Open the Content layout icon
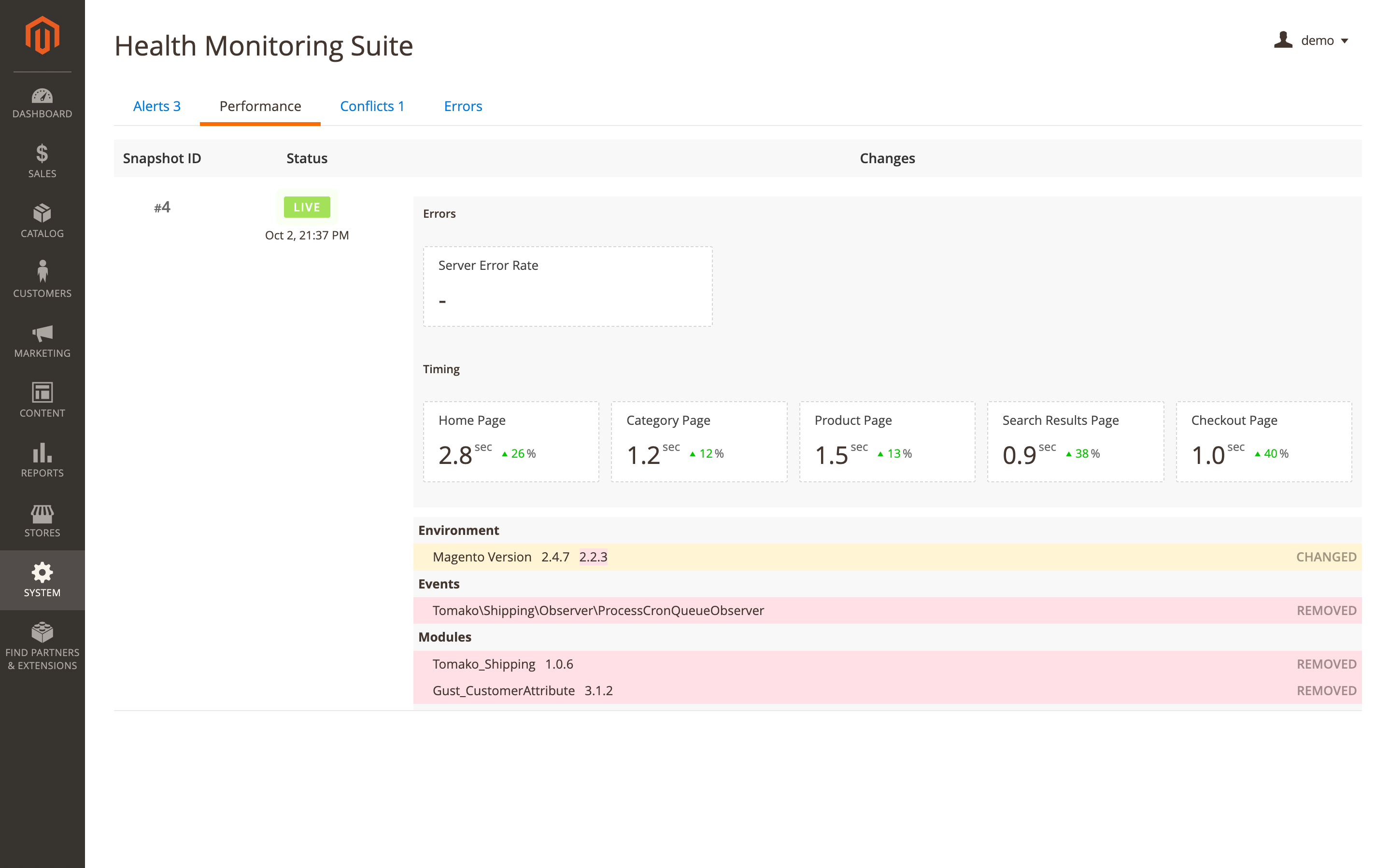 coord(42,392)
